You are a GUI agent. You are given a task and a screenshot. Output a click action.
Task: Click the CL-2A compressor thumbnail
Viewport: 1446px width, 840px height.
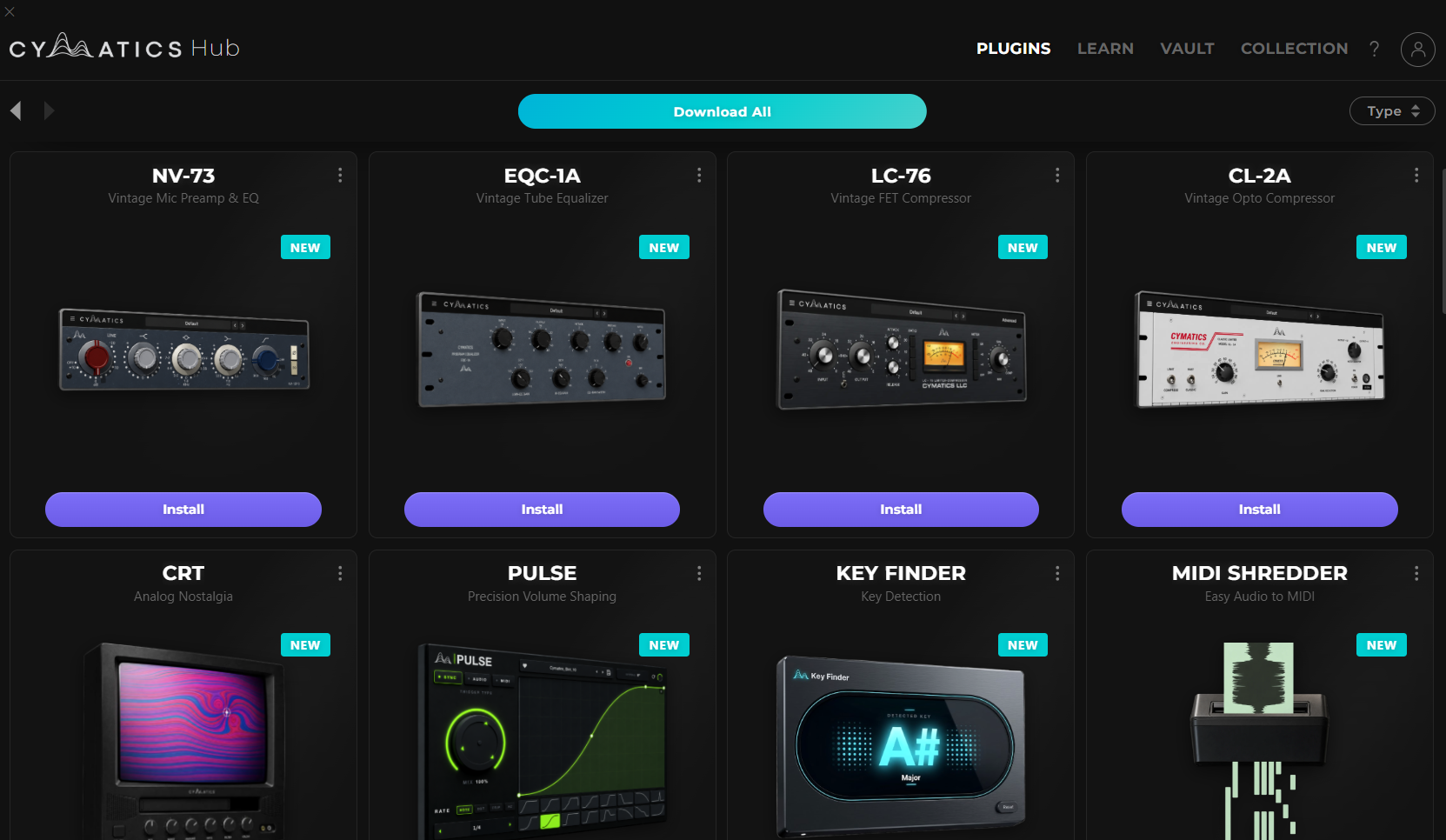pyautogui.click(x=1260, y=350)
